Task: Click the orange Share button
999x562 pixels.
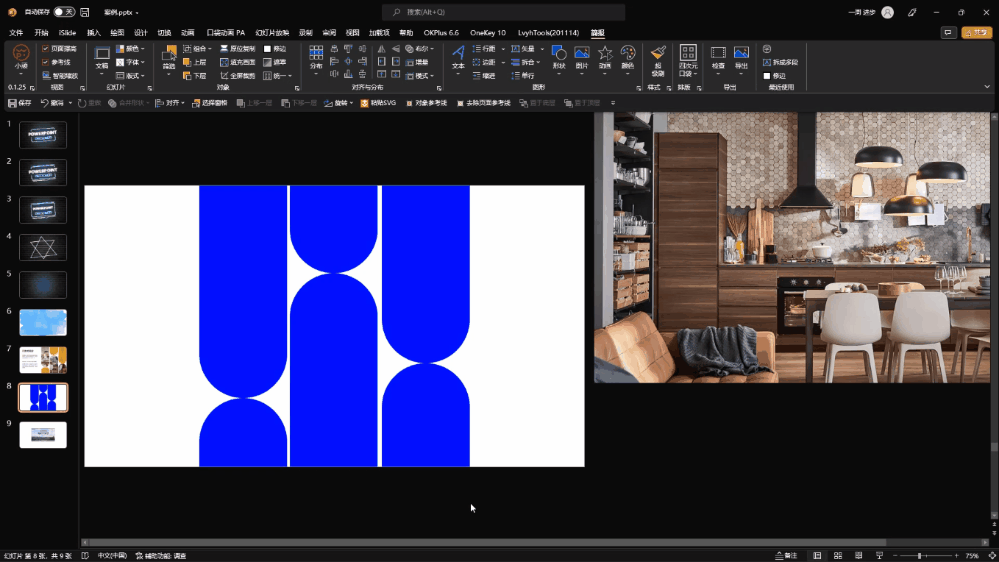Action: (977, 32)
